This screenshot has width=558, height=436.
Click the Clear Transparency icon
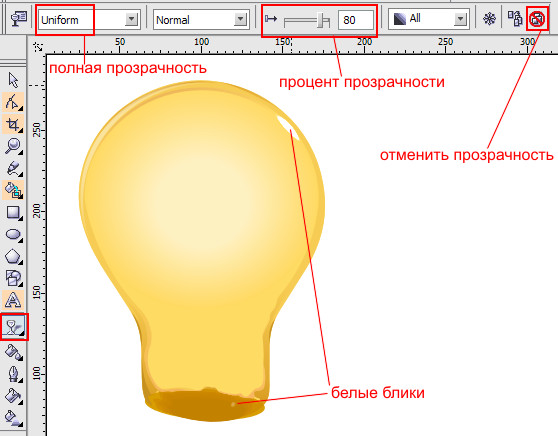[x=537, y=19]
